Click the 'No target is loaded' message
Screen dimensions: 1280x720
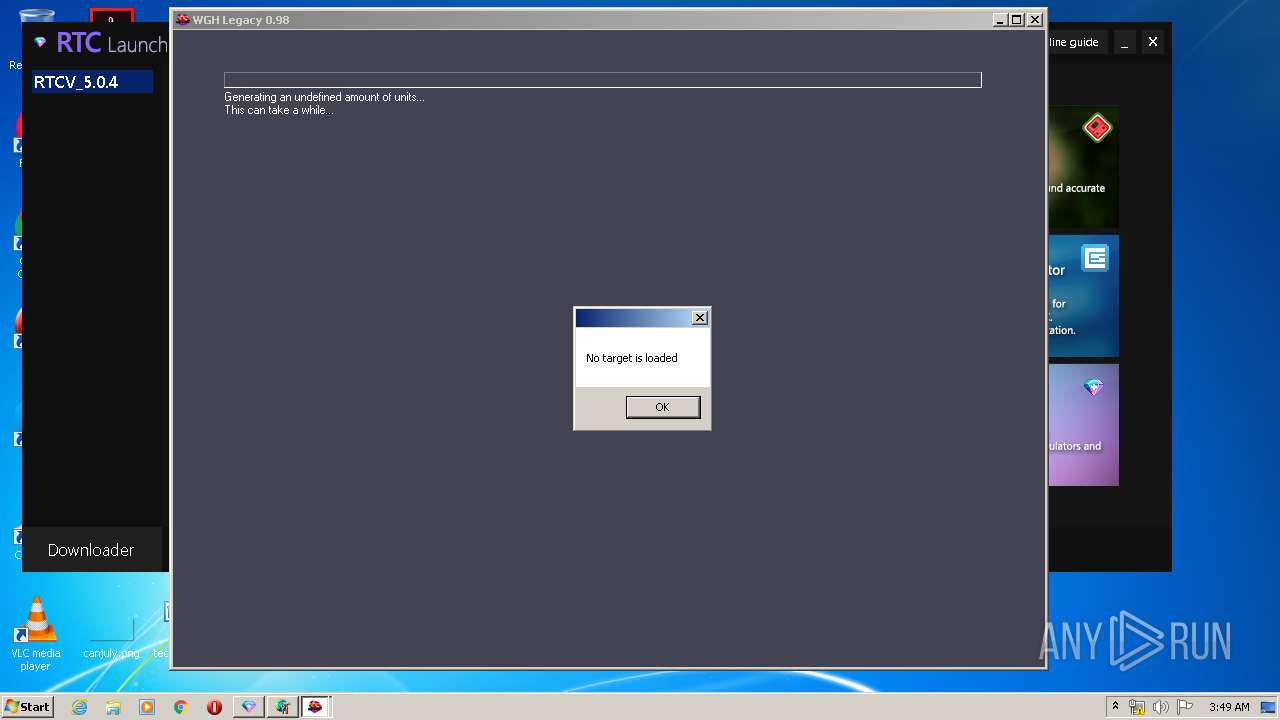pyautogui.click(x=632, y=358)
